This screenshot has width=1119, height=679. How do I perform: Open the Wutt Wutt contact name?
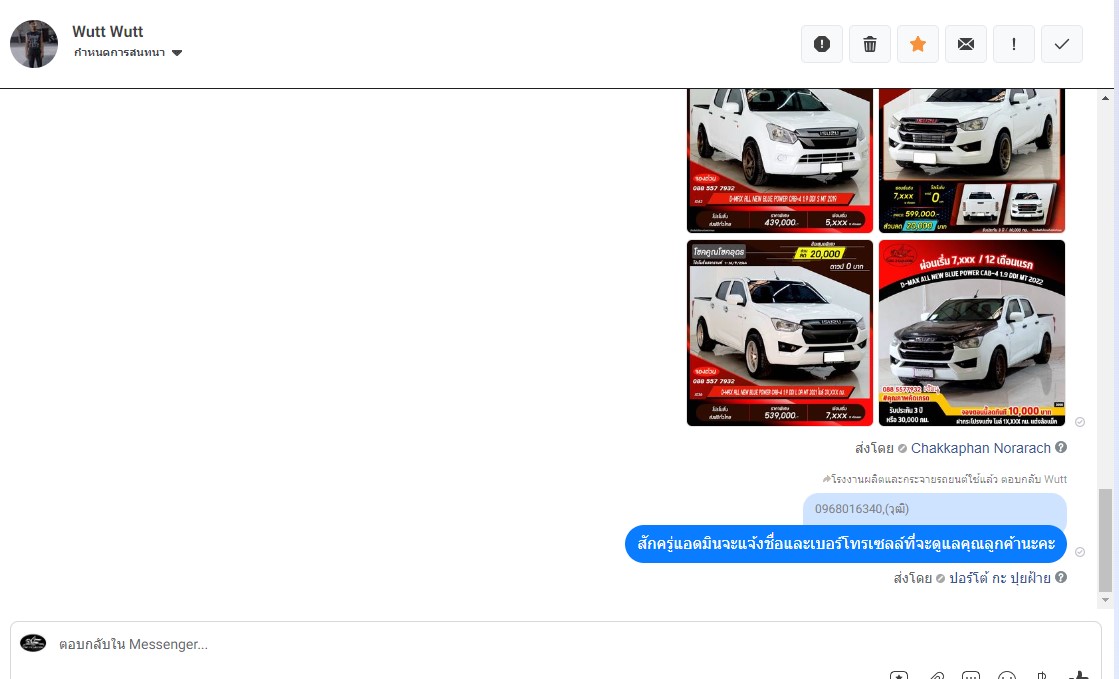108,31
